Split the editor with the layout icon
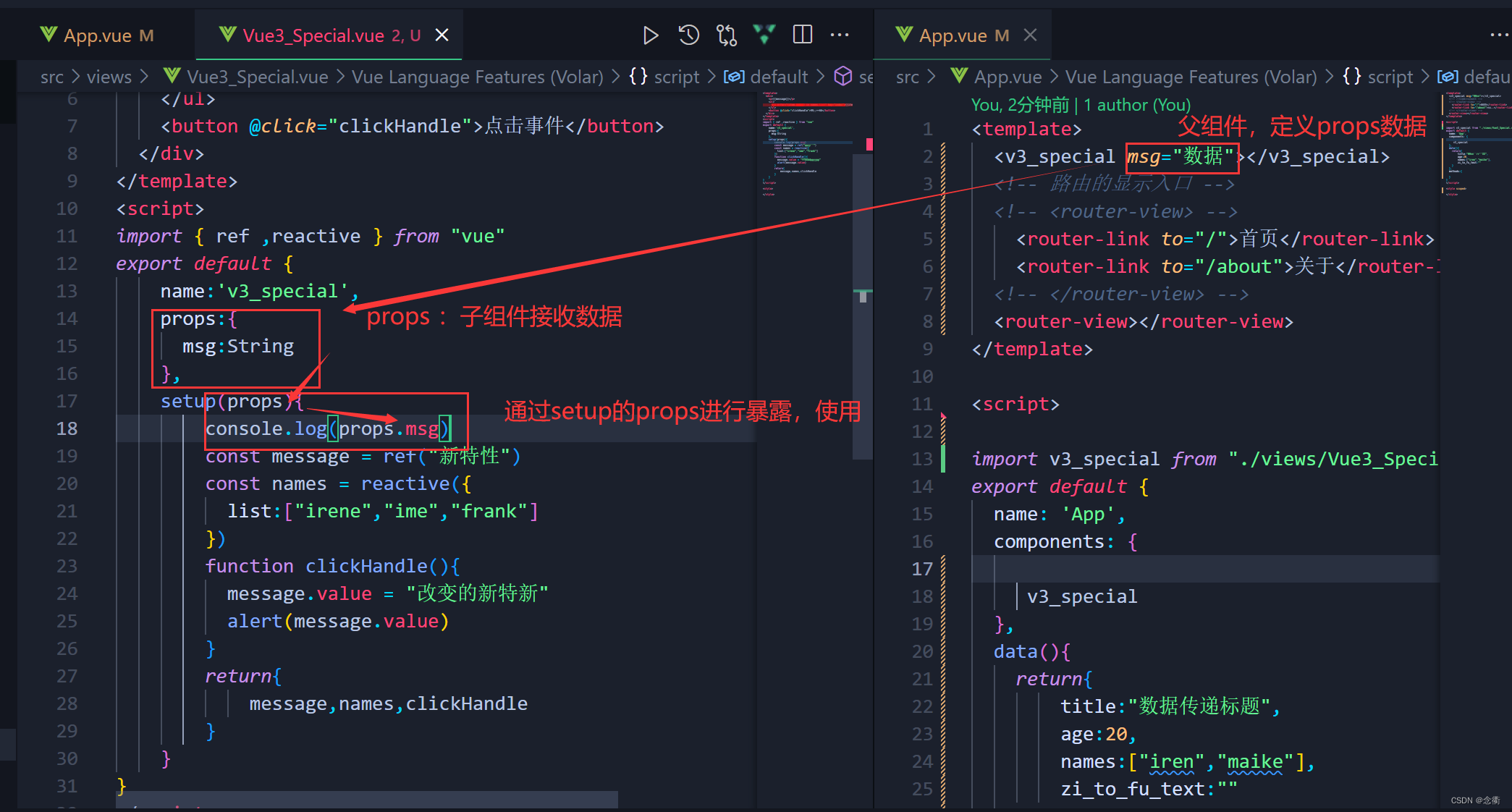This screenshot has height=812, width=1512. coord(803,35)
